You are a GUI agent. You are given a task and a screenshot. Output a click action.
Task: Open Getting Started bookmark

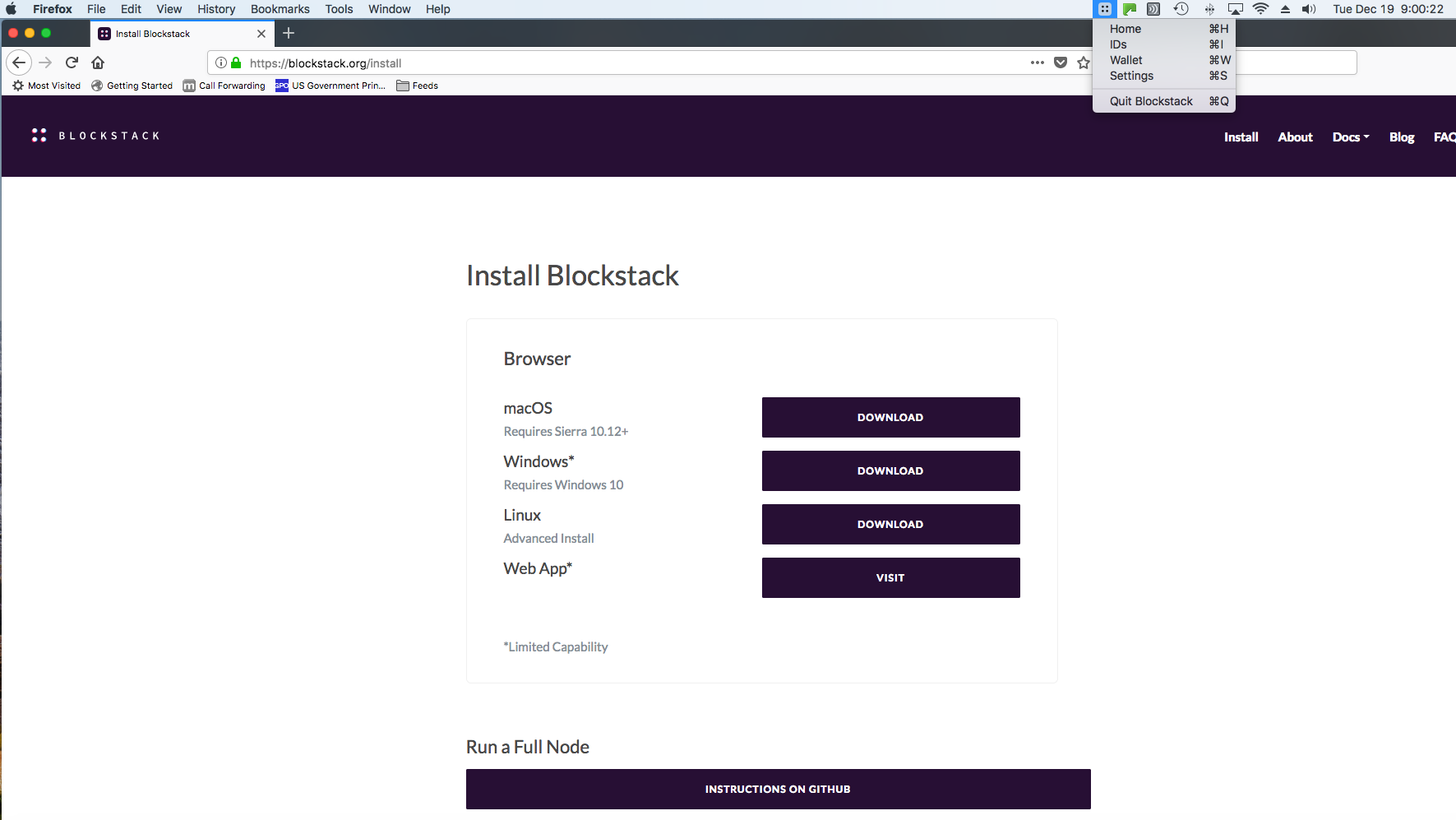click(132, 86)
